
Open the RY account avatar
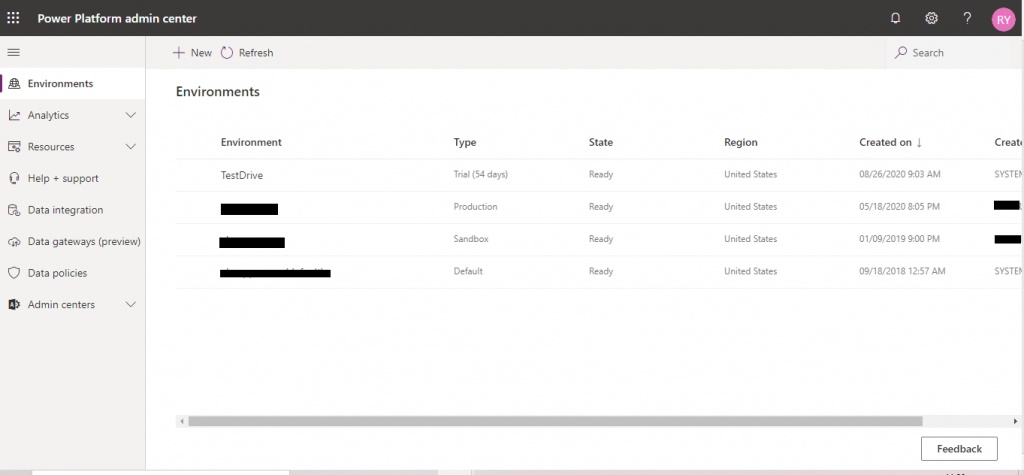1003,19
